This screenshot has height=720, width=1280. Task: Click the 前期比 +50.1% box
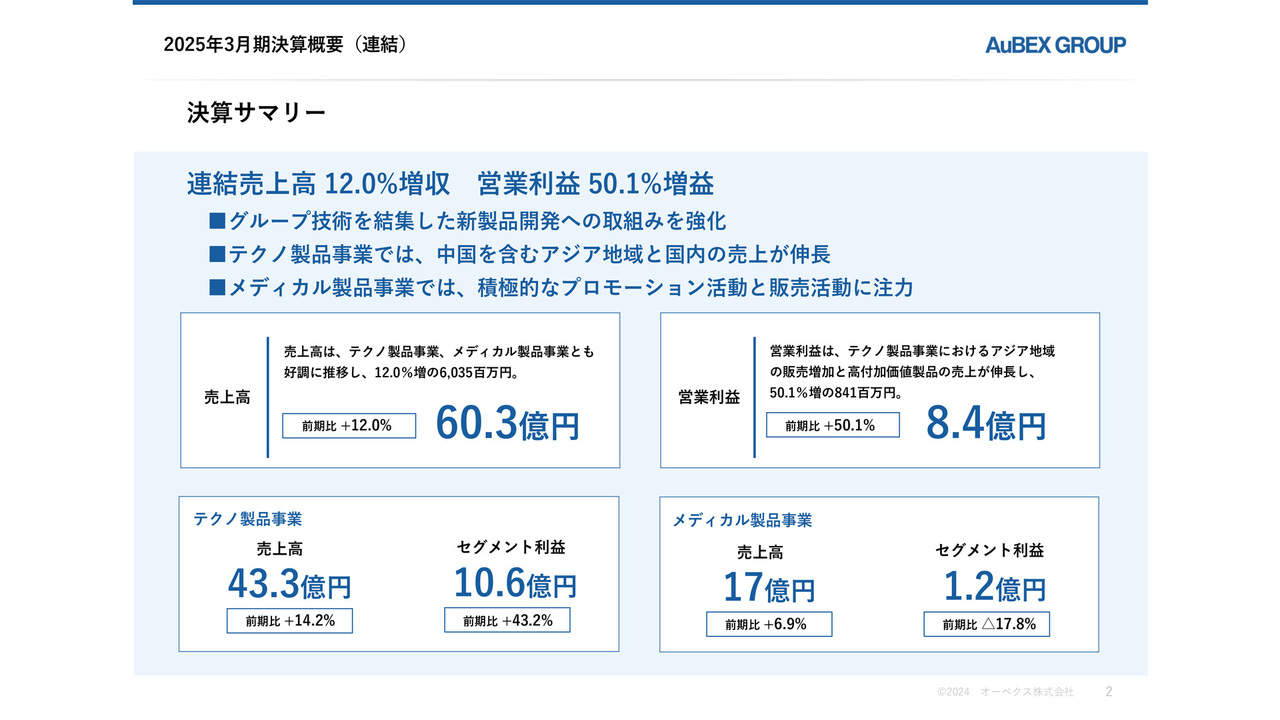[x=832, y=425]
